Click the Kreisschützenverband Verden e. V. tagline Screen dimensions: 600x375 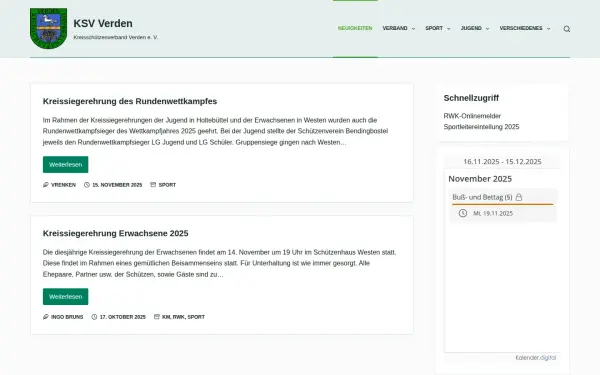[116, 38]
